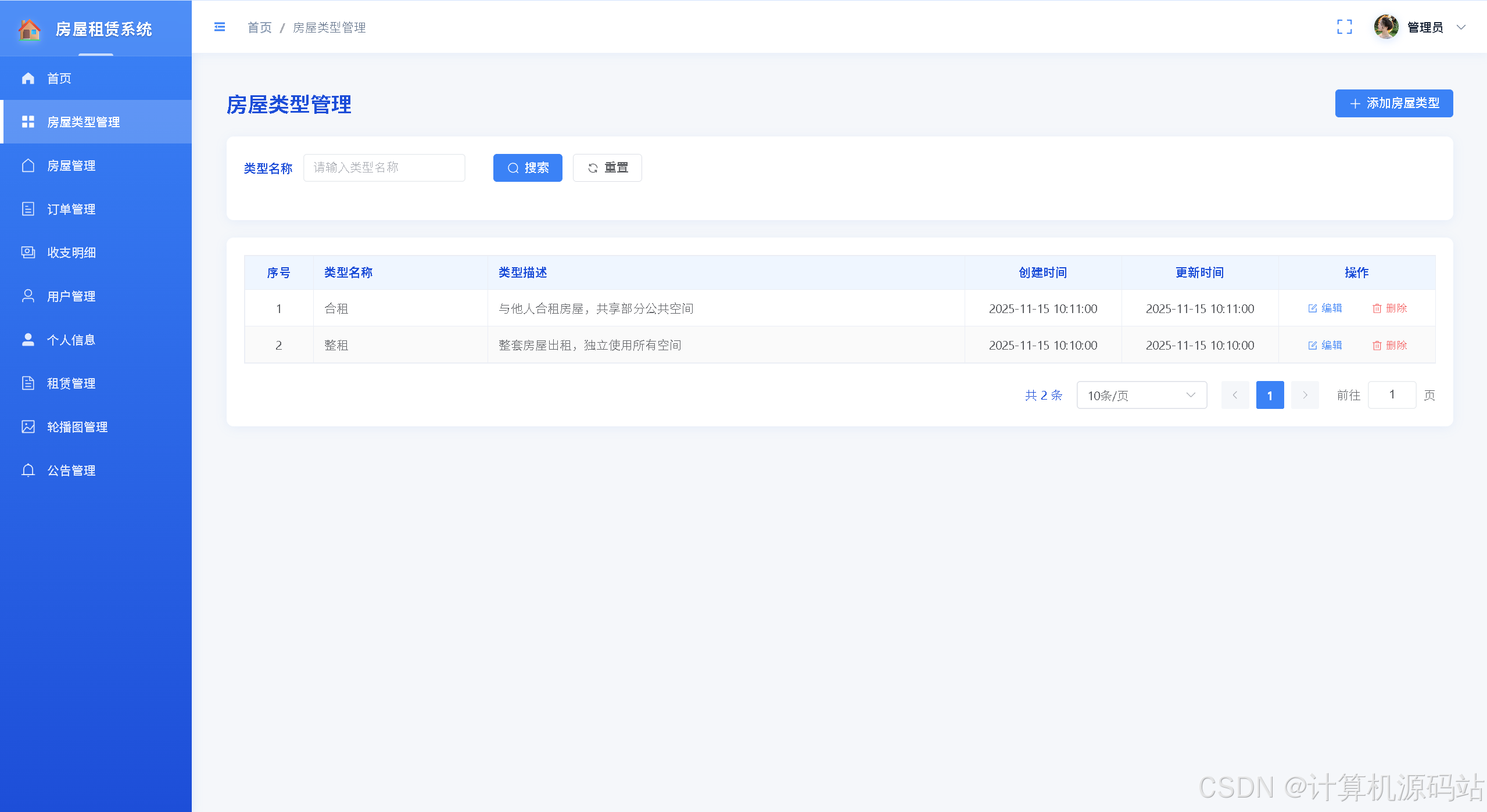Click the 首页 breadcrumb link

pos(259,27)
